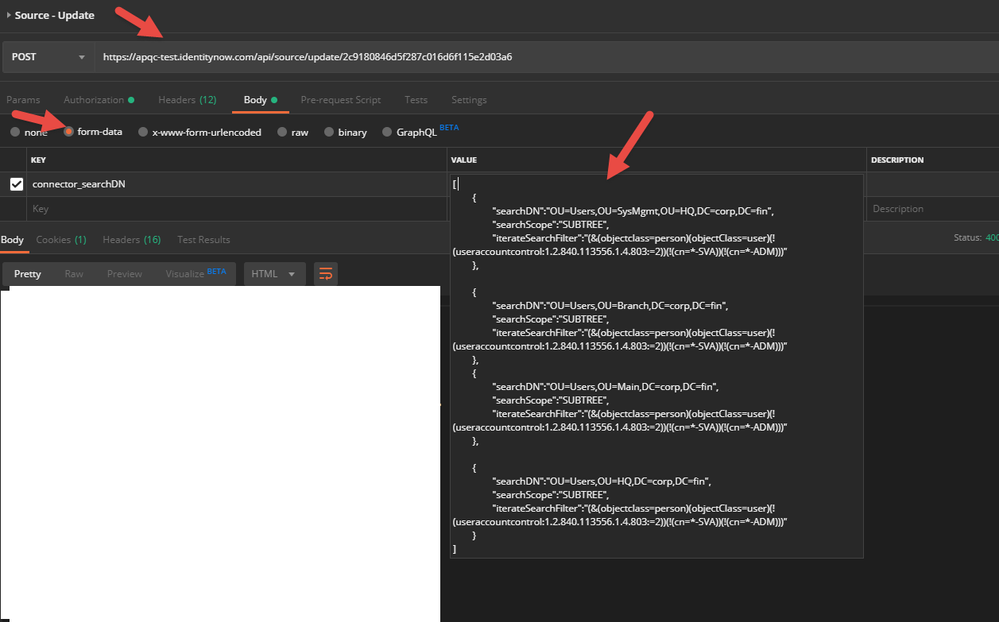Click the wrap lines icon in response toolbar
The height and width of the screenshot is (622, 999).
[x=325, y=274]
